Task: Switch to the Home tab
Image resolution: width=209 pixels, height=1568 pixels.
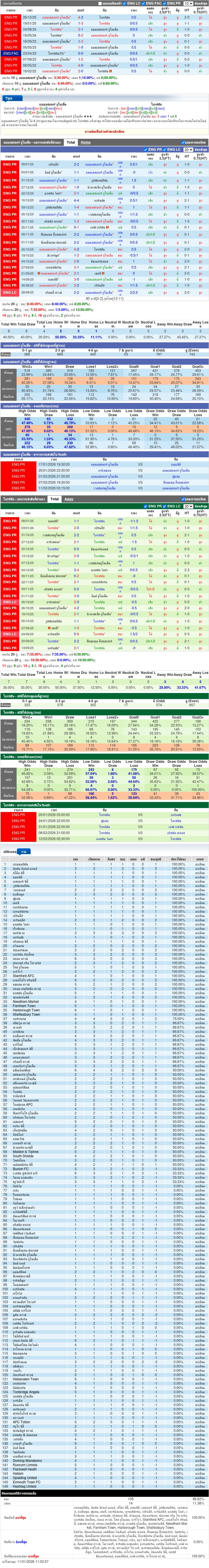Action: pos(86,142)
